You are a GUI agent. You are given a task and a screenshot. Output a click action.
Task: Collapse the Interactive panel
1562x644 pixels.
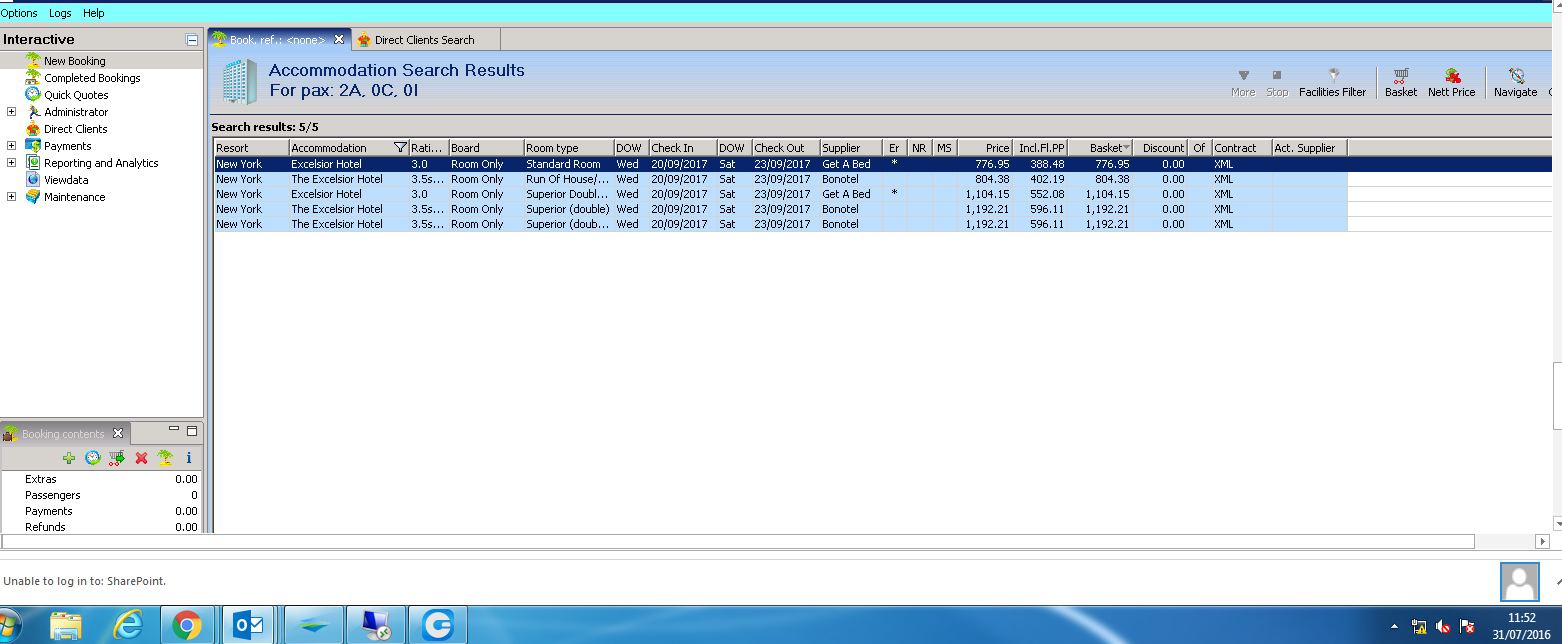coord(192,40)
